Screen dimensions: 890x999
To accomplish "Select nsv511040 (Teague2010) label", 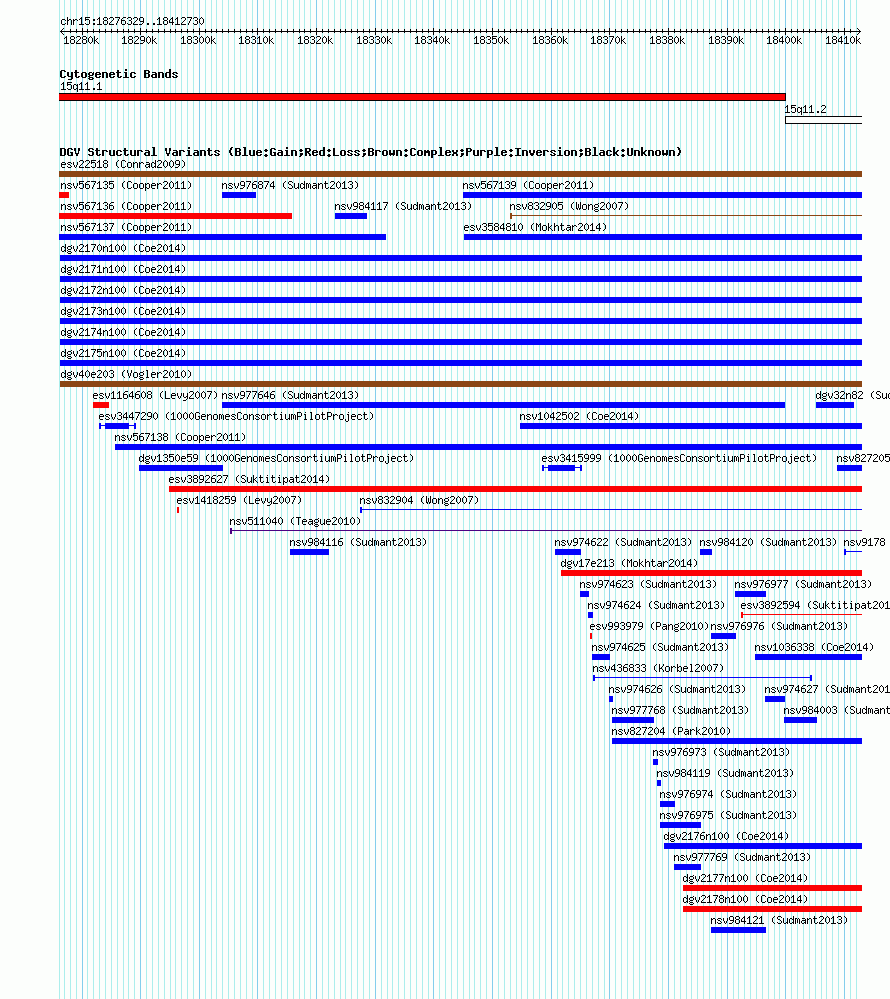I will point(295,522).
